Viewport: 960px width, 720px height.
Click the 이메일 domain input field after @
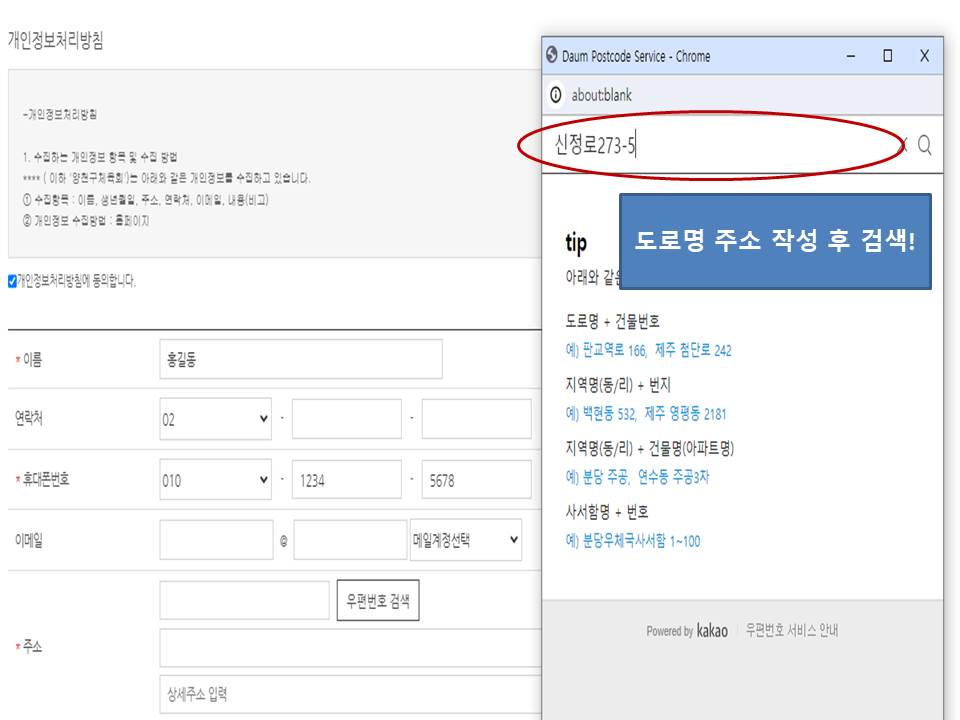click(x=350, y=539)
